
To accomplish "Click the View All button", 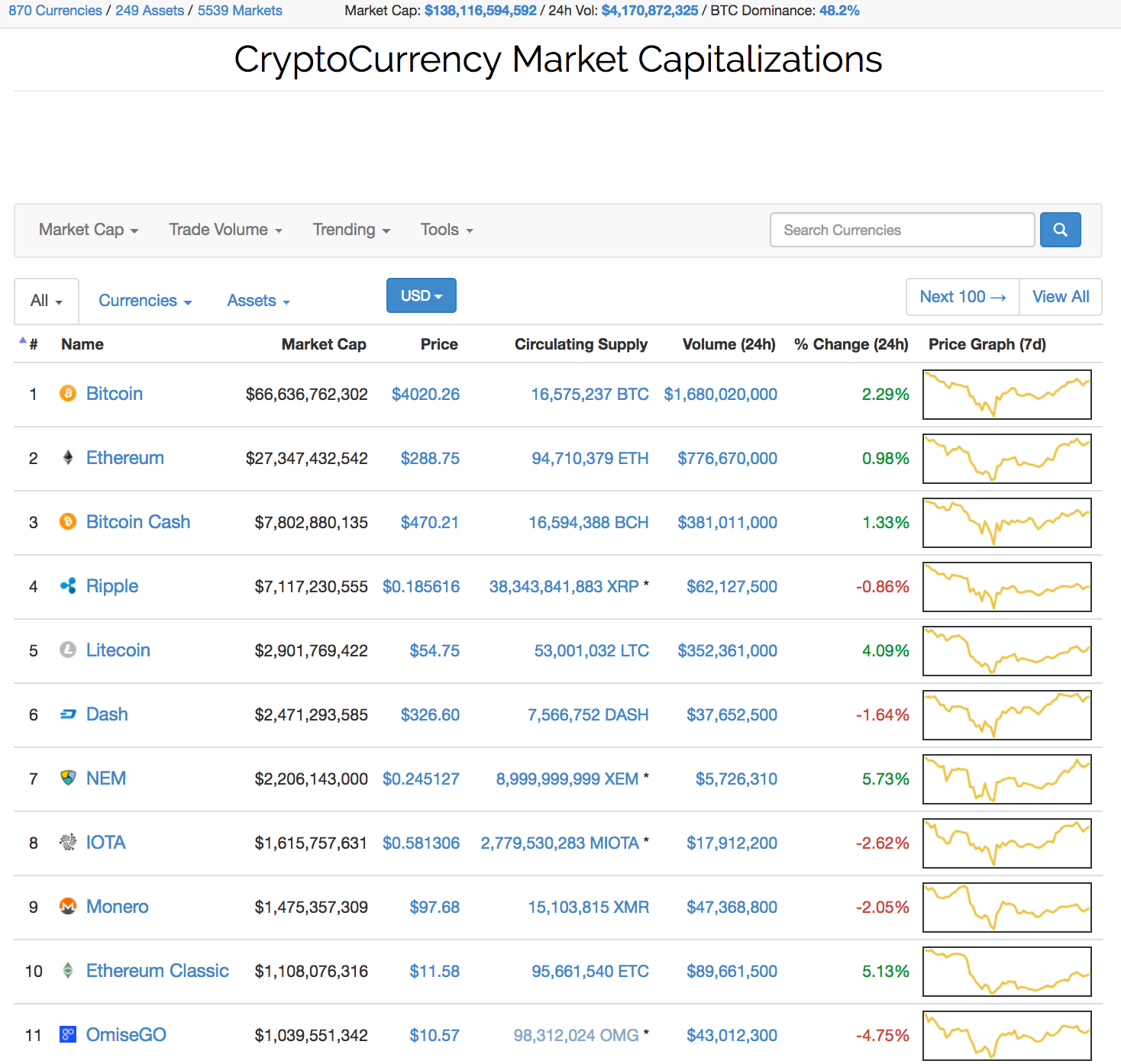I will pos(1061,297).
